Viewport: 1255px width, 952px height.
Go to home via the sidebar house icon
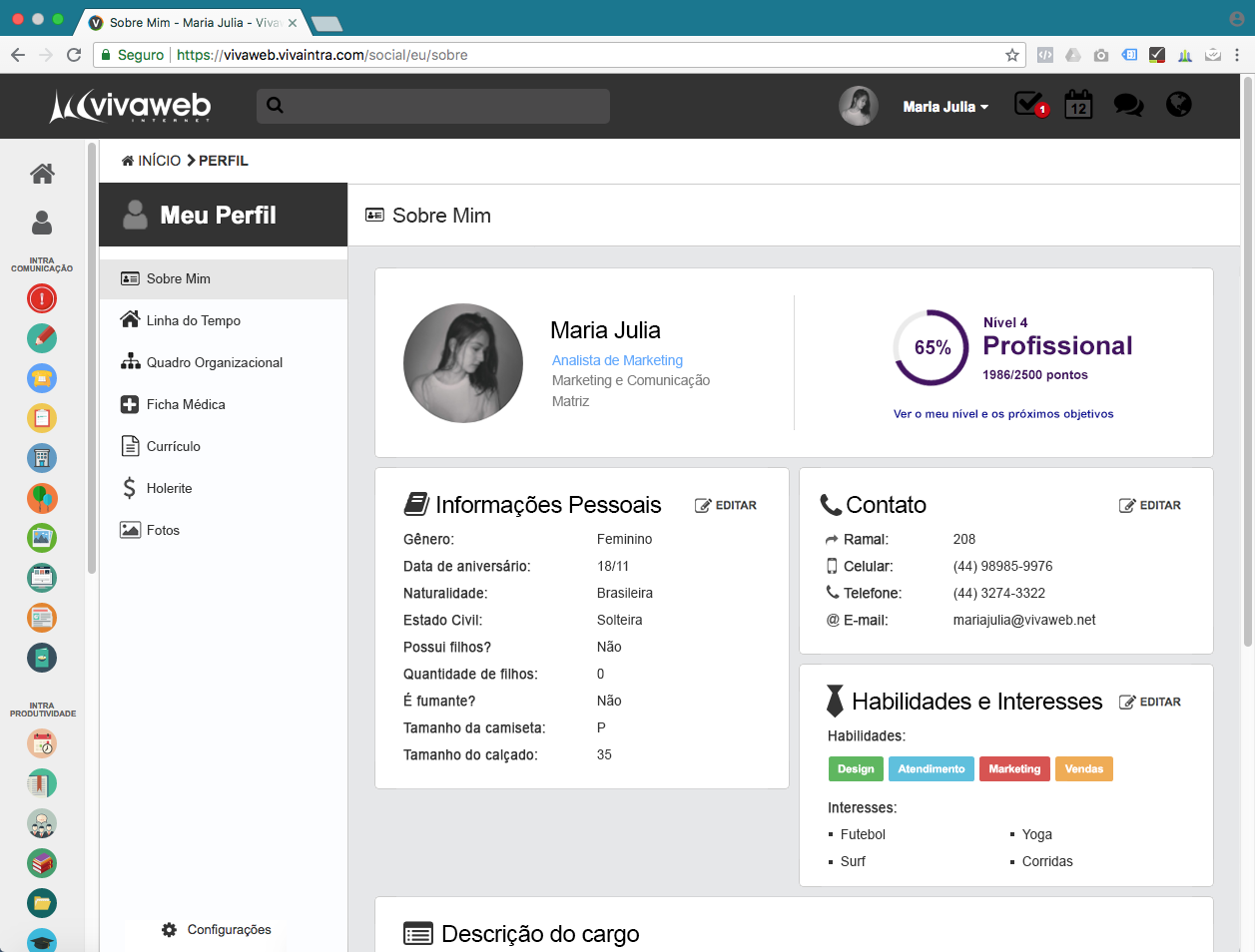42,174
